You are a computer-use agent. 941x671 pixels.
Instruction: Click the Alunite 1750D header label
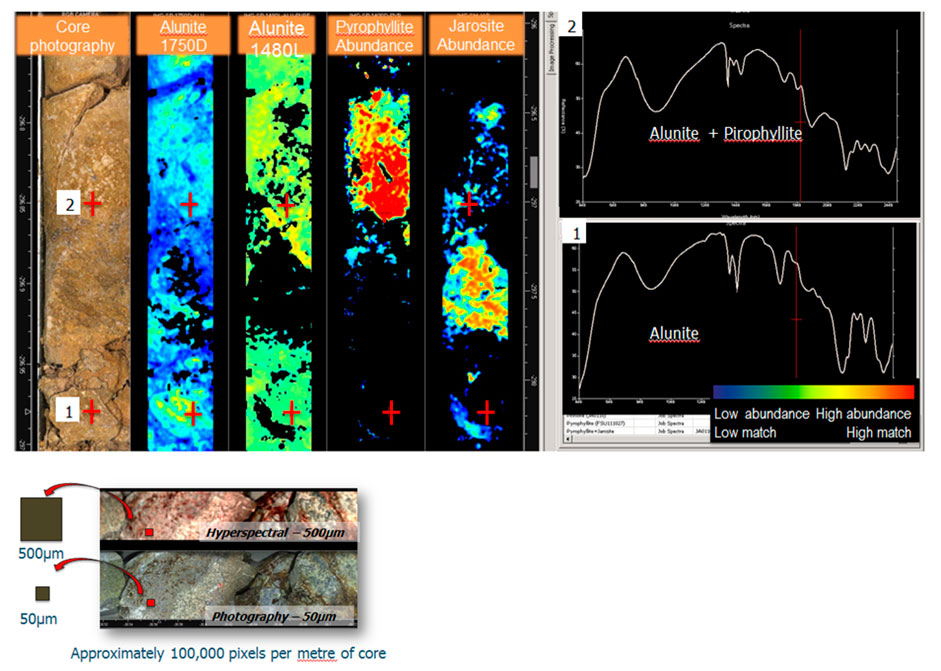[180, 34]
